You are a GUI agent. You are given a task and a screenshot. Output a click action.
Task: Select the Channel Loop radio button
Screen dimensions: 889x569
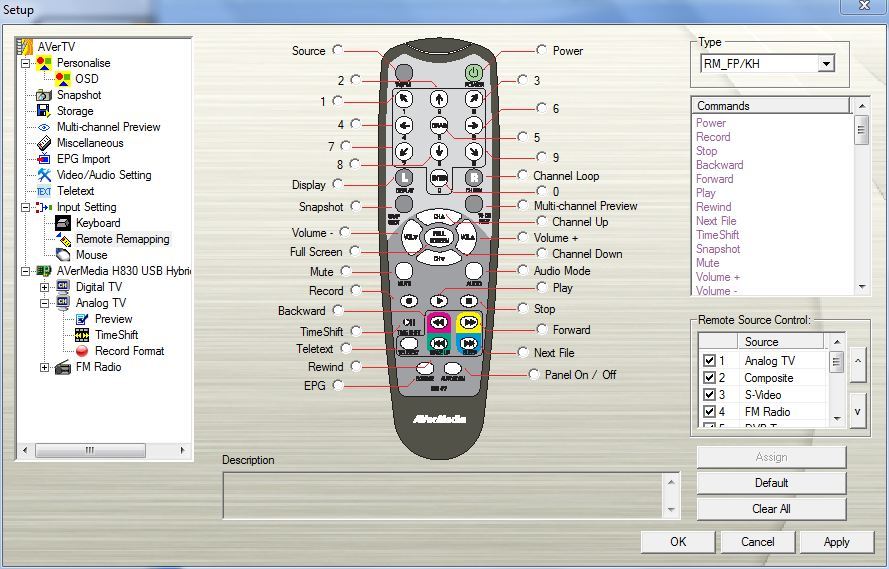tap(522, 175)
